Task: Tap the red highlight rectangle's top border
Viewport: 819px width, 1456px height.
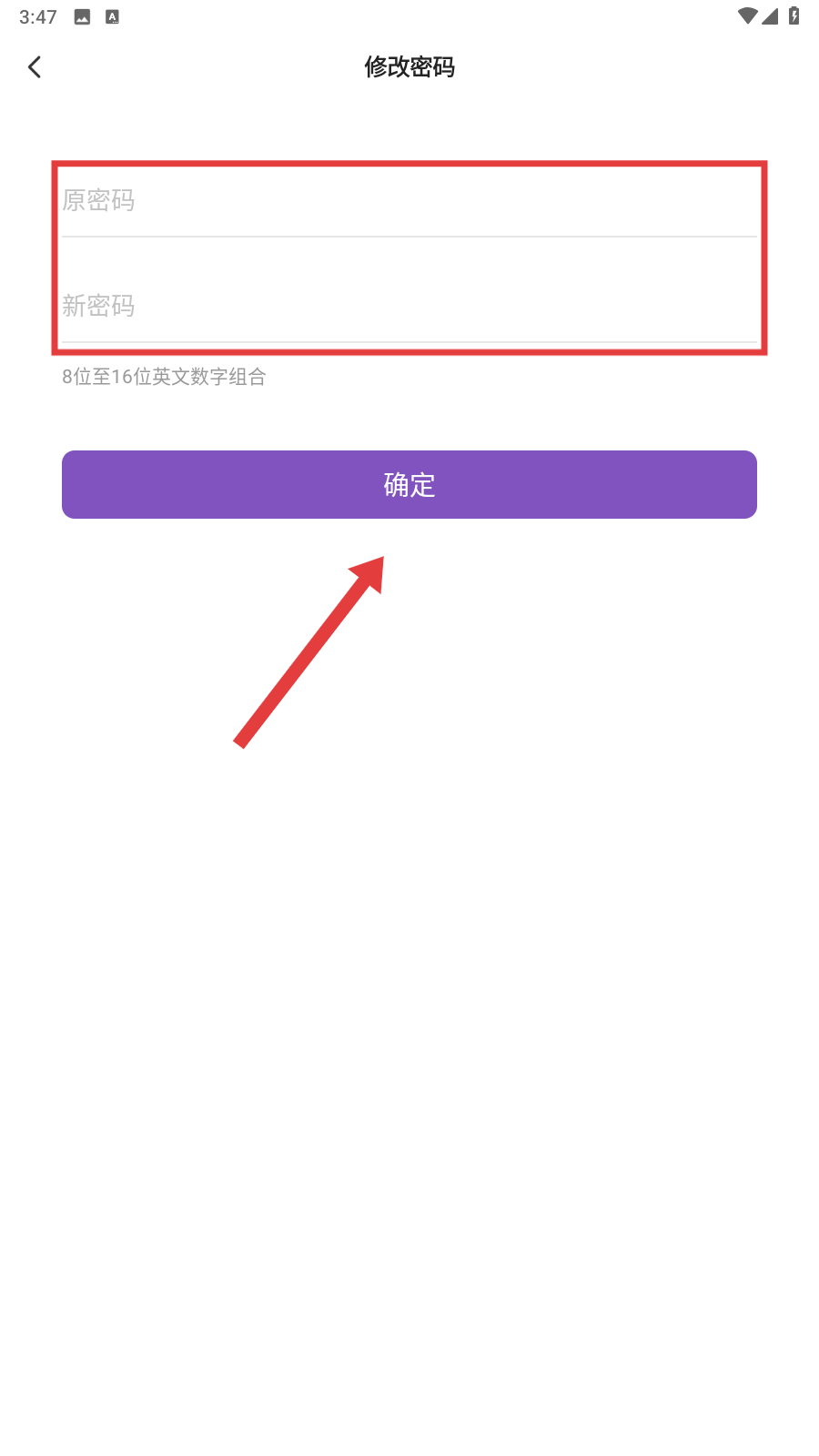Action: [x=409, y=165]
